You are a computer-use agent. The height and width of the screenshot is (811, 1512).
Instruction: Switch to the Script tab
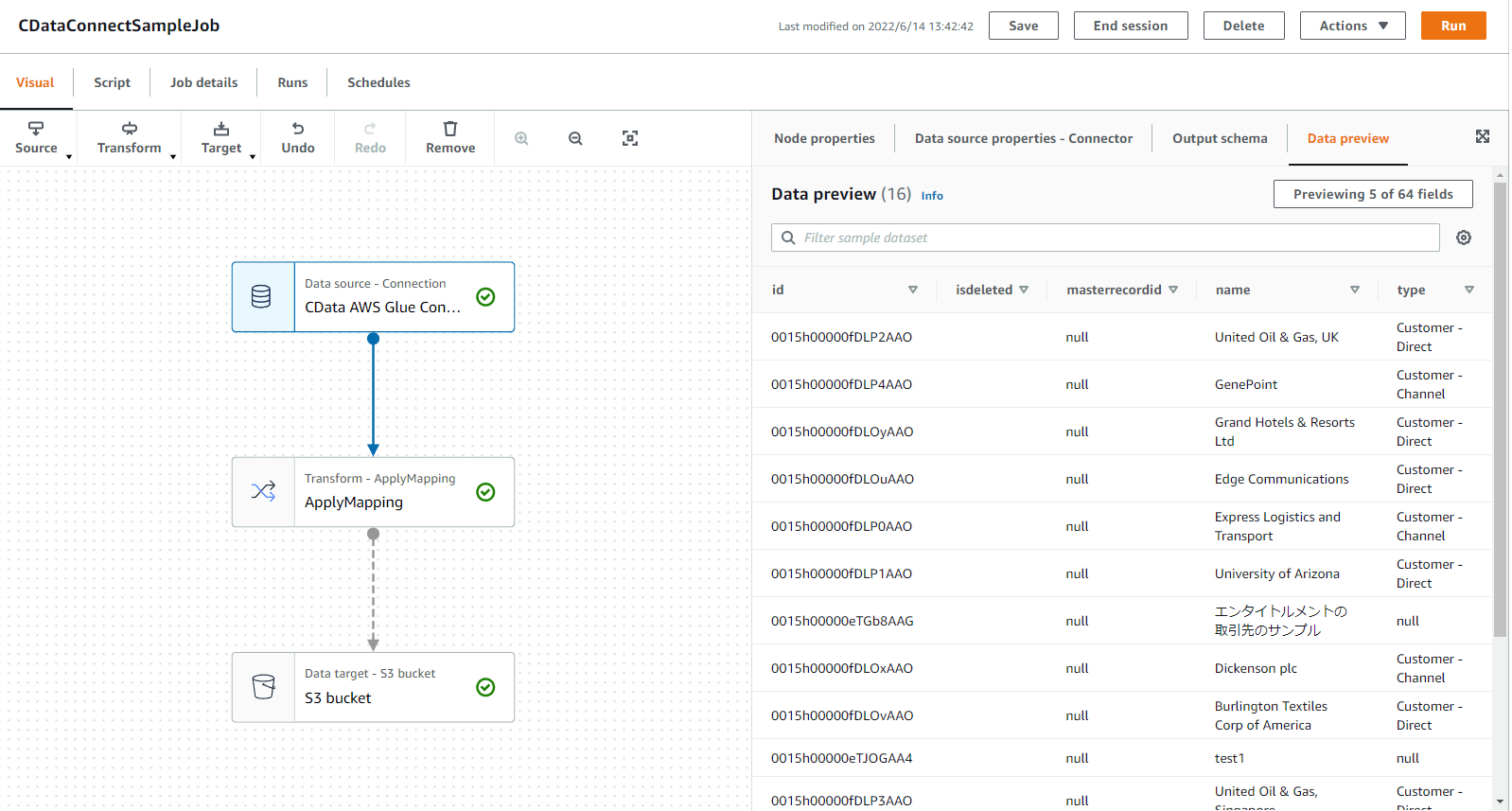(x=112, y=82)
